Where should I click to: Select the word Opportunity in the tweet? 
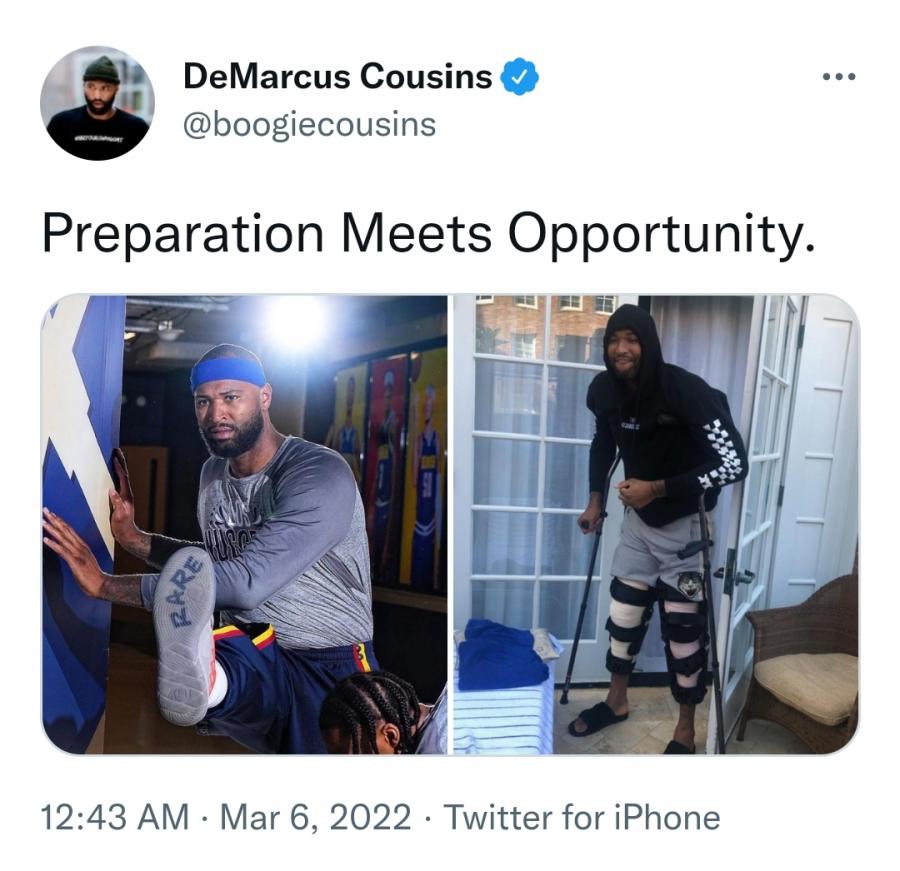(660, 234)
